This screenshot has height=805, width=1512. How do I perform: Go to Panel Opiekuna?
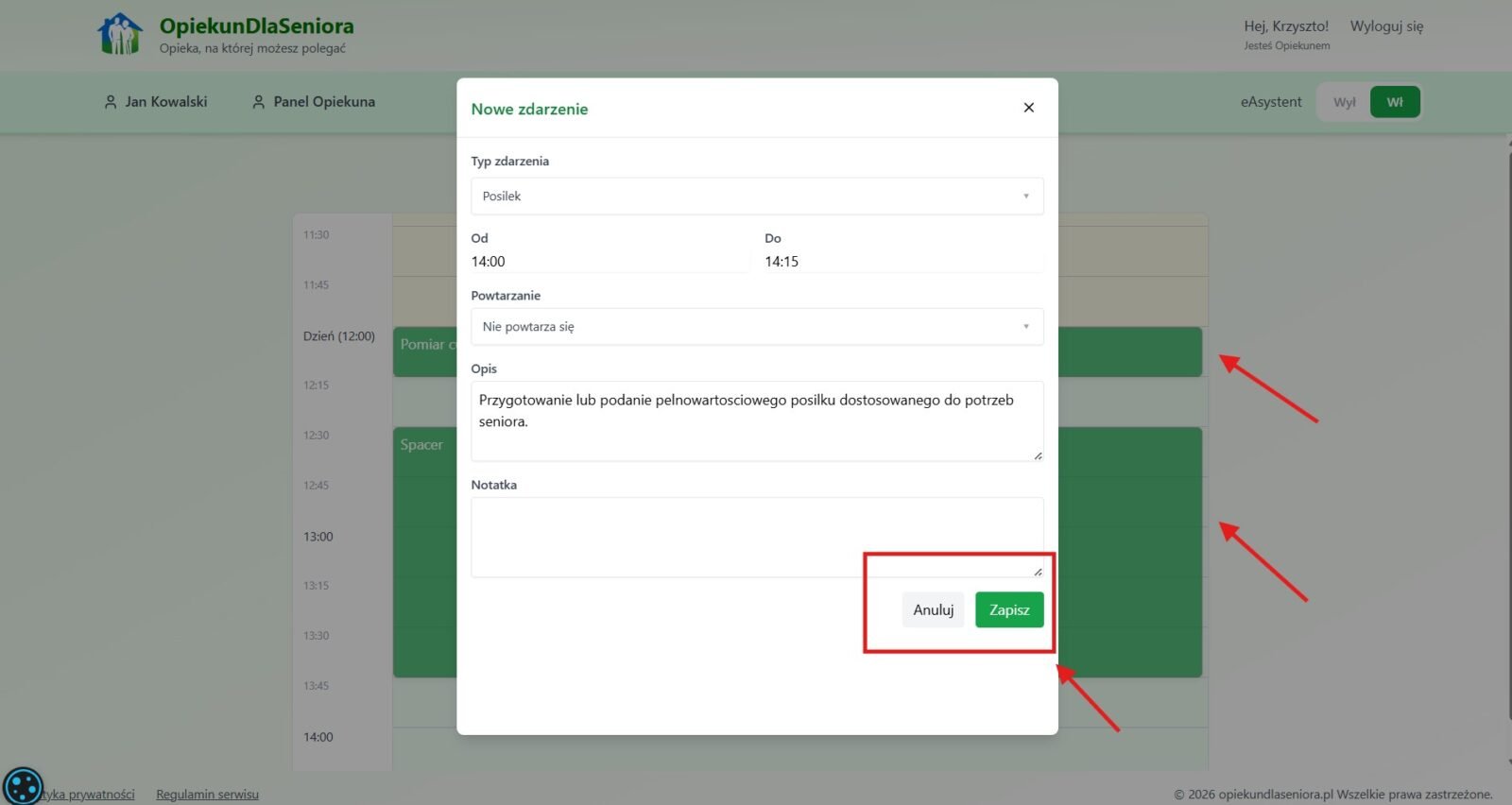(324, 102)
